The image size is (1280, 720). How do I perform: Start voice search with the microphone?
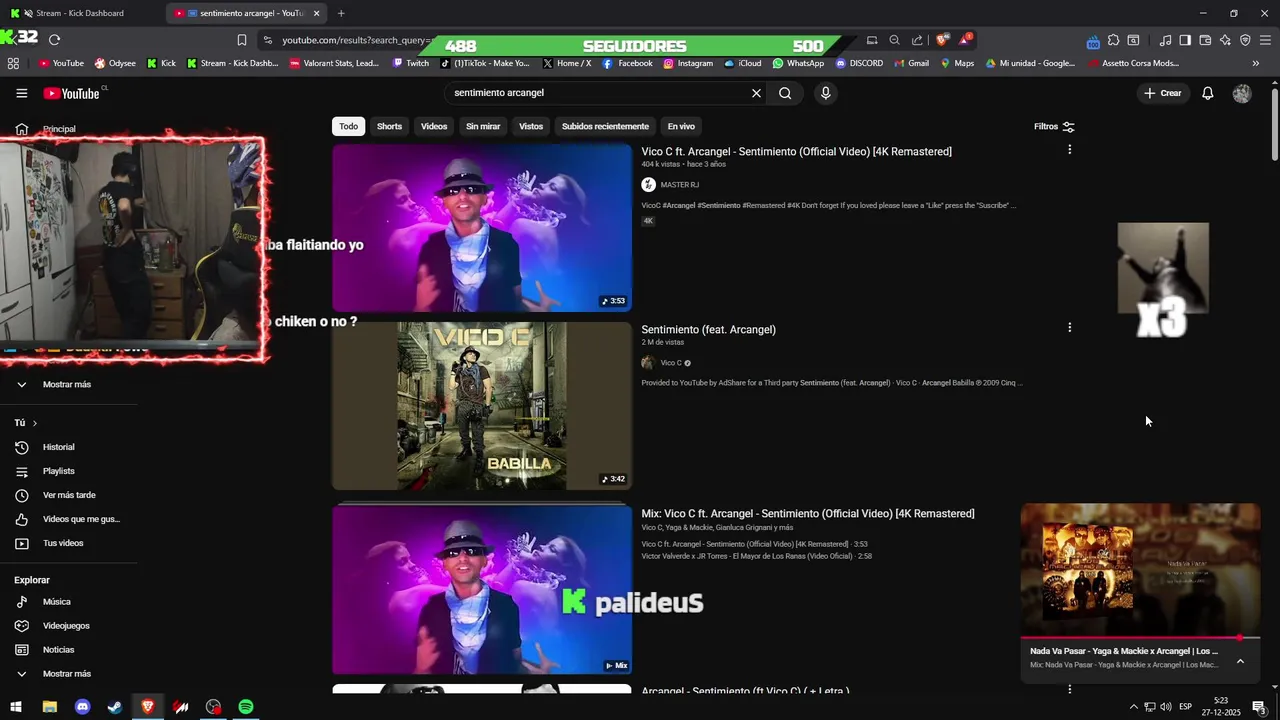825,93
